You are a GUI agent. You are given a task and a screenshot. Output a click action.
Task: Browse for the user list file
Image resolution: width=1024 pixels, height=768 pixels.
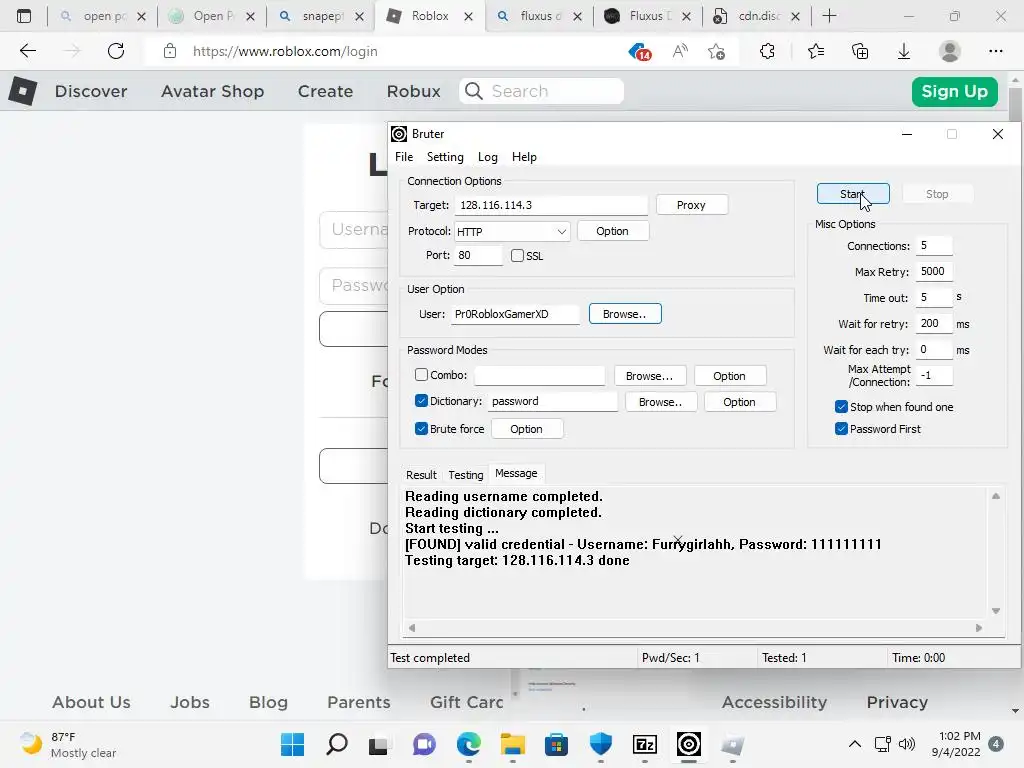pos(625,313)
